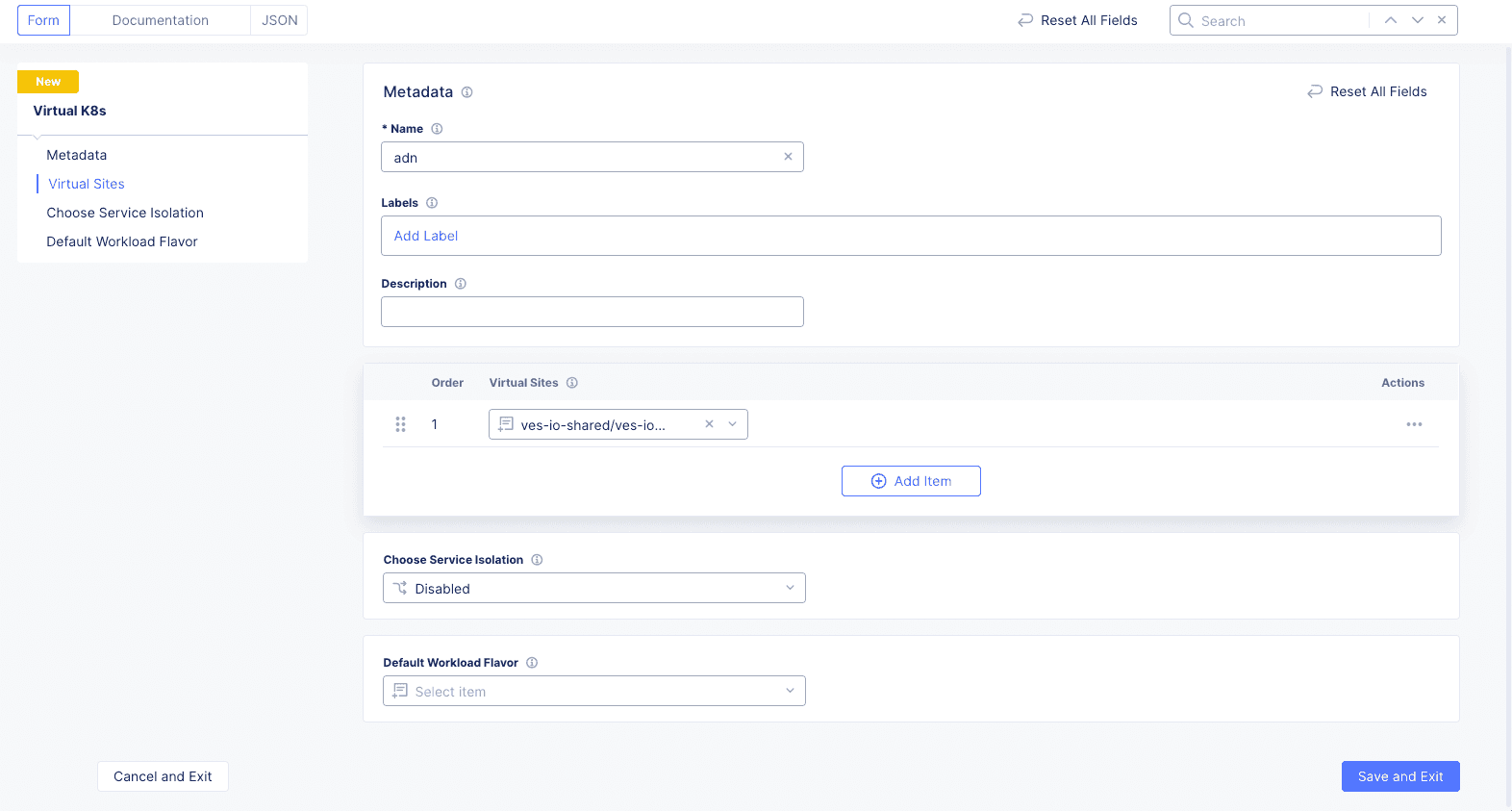
Task: Jump to Metadata section in sidebar
Action: click(77, 155)
